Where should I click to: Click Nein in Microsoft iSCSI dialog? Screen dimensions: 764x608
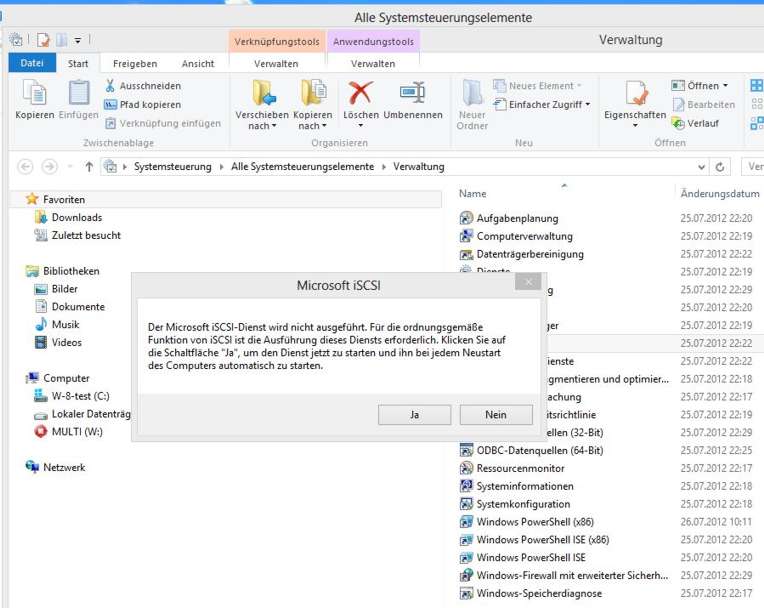(496, 415)
